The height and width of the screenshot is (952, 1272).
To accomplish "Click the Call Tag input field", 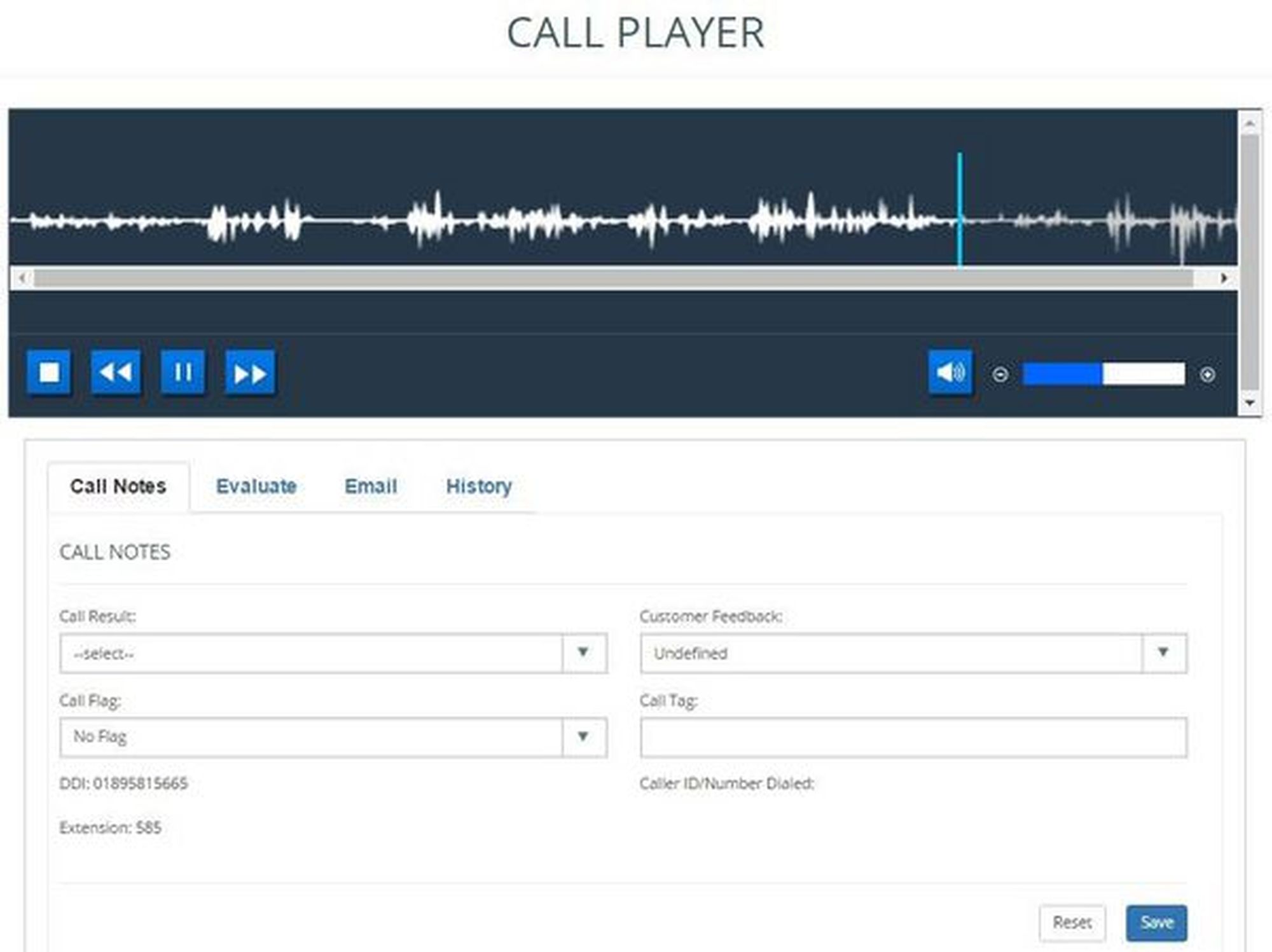I will (913, 738).
